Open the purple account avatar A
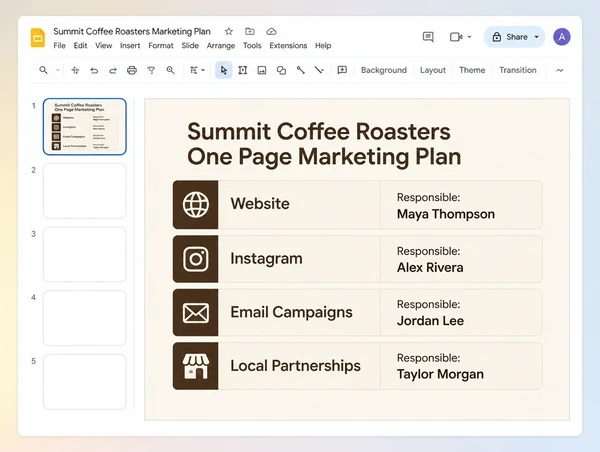This screenshot has height=452, width=600. tap(562, 37)
